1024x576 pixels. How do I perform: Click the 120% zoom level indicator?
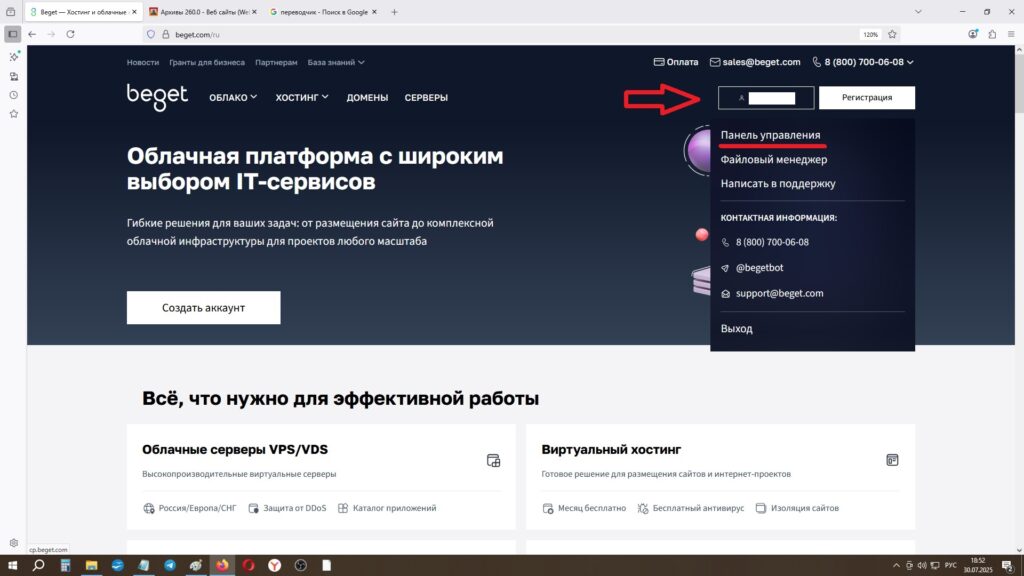pyautogui.click(x=871, y=35)
